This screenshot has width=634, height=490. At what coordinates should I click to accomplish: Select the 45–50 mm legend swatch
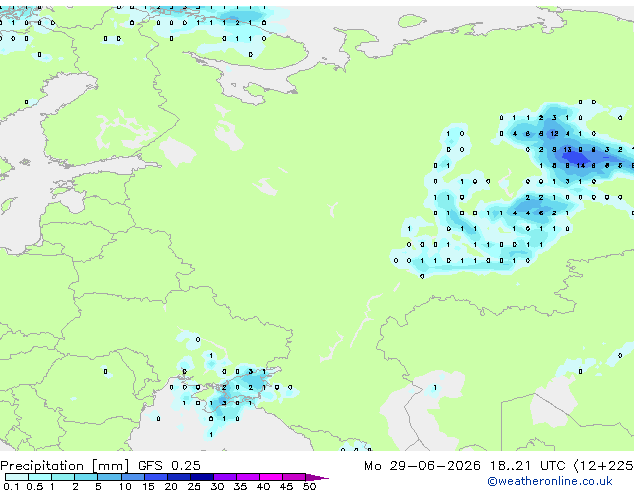(294, 477)
